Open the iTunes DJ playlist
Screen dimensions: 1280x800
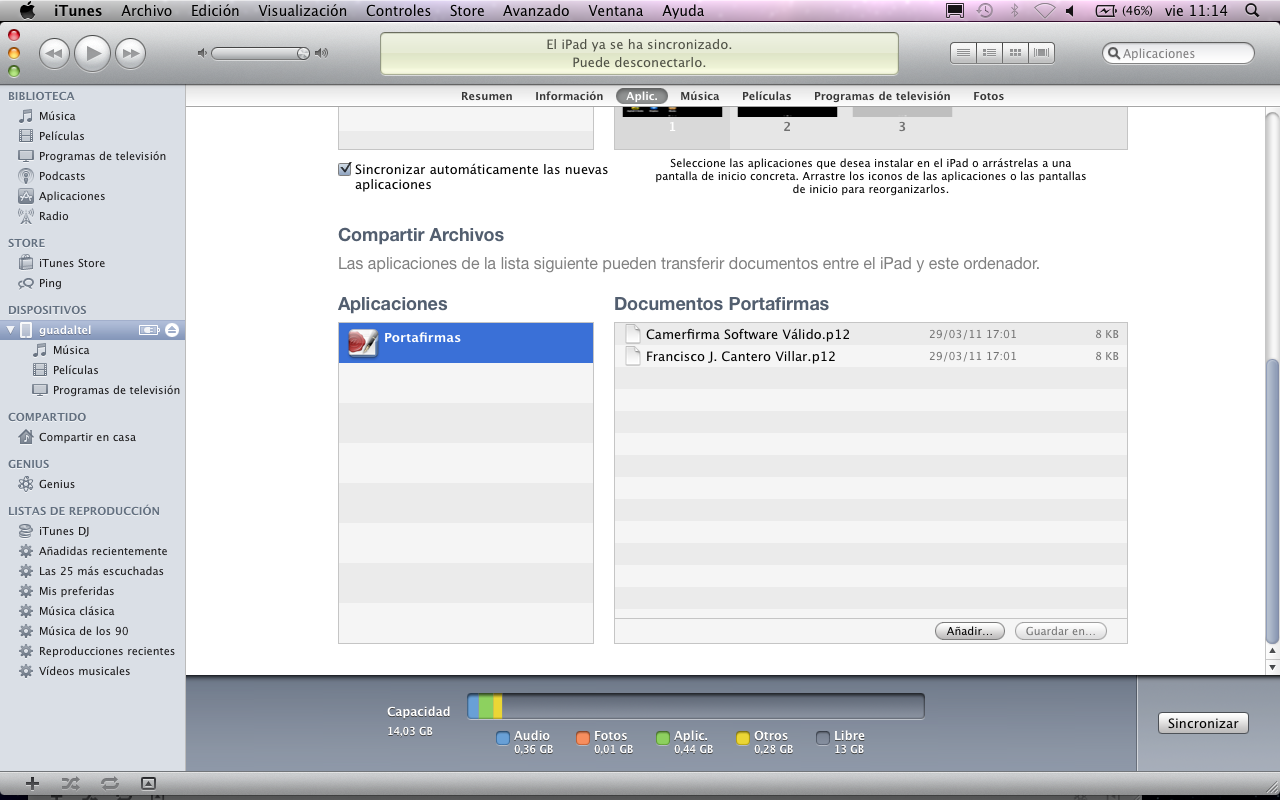(64, 531)
